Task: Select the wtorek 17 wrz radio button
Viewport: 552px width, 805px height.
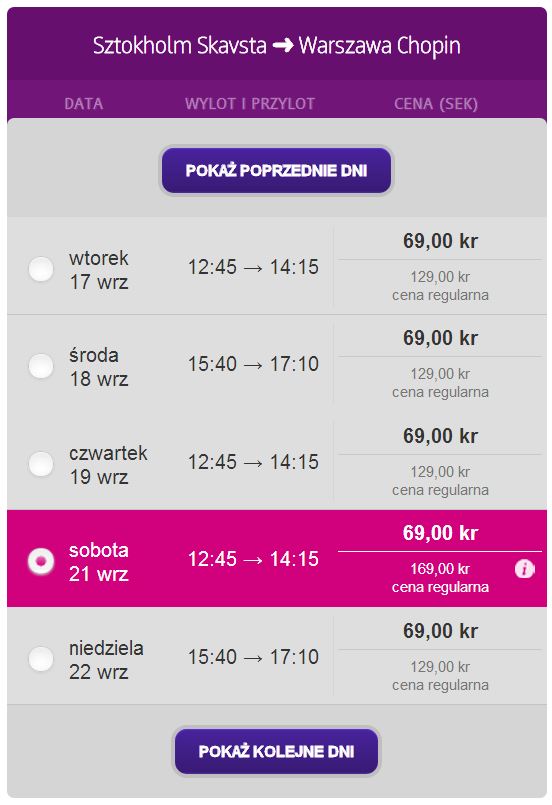Action: click(41, 269)
